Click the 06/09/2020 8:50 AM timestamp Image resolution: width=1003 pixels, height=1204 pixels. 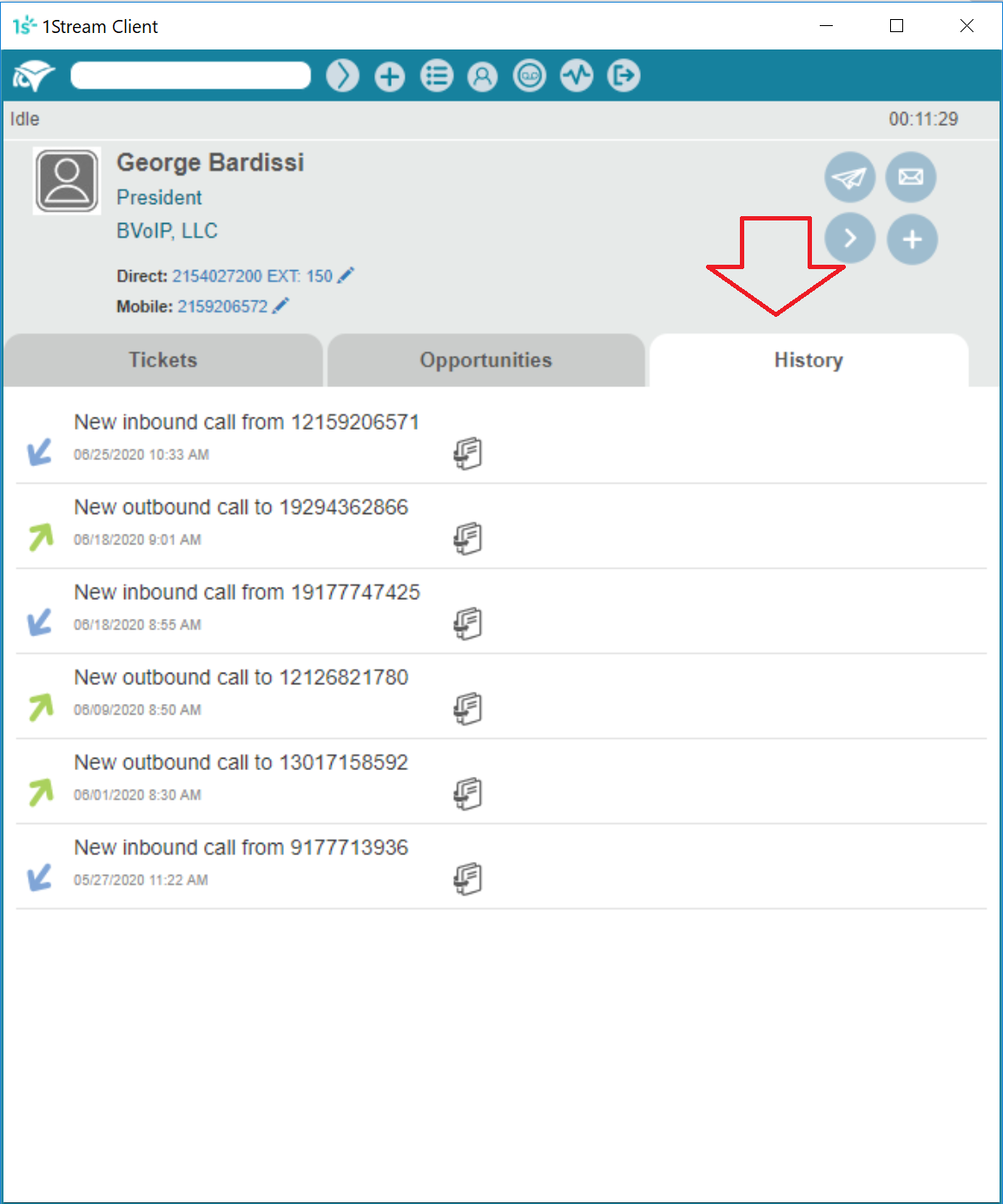click(x=137, y=710)
